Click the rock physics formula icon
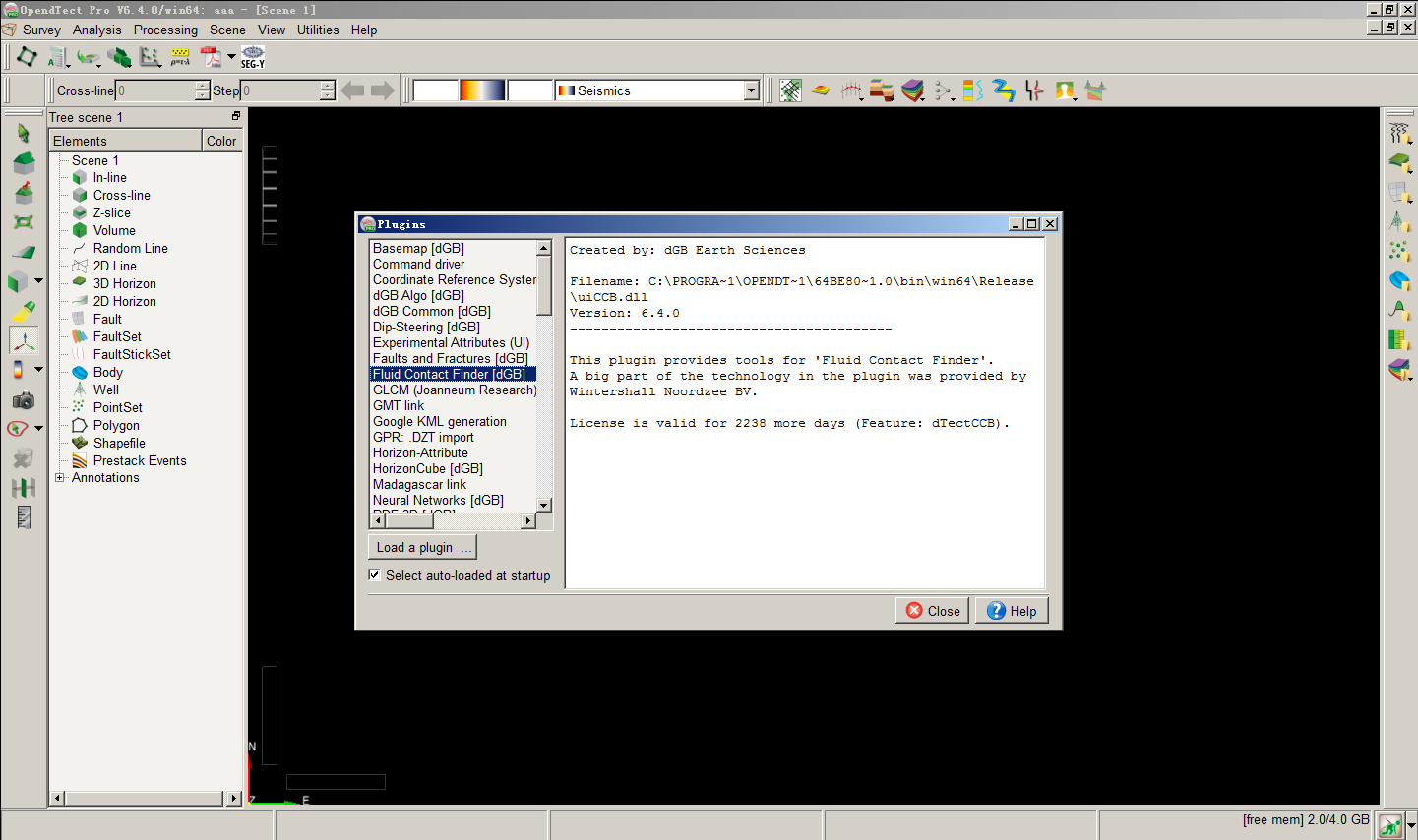This screenshot has width=1418, height=840. click(180, 57)
